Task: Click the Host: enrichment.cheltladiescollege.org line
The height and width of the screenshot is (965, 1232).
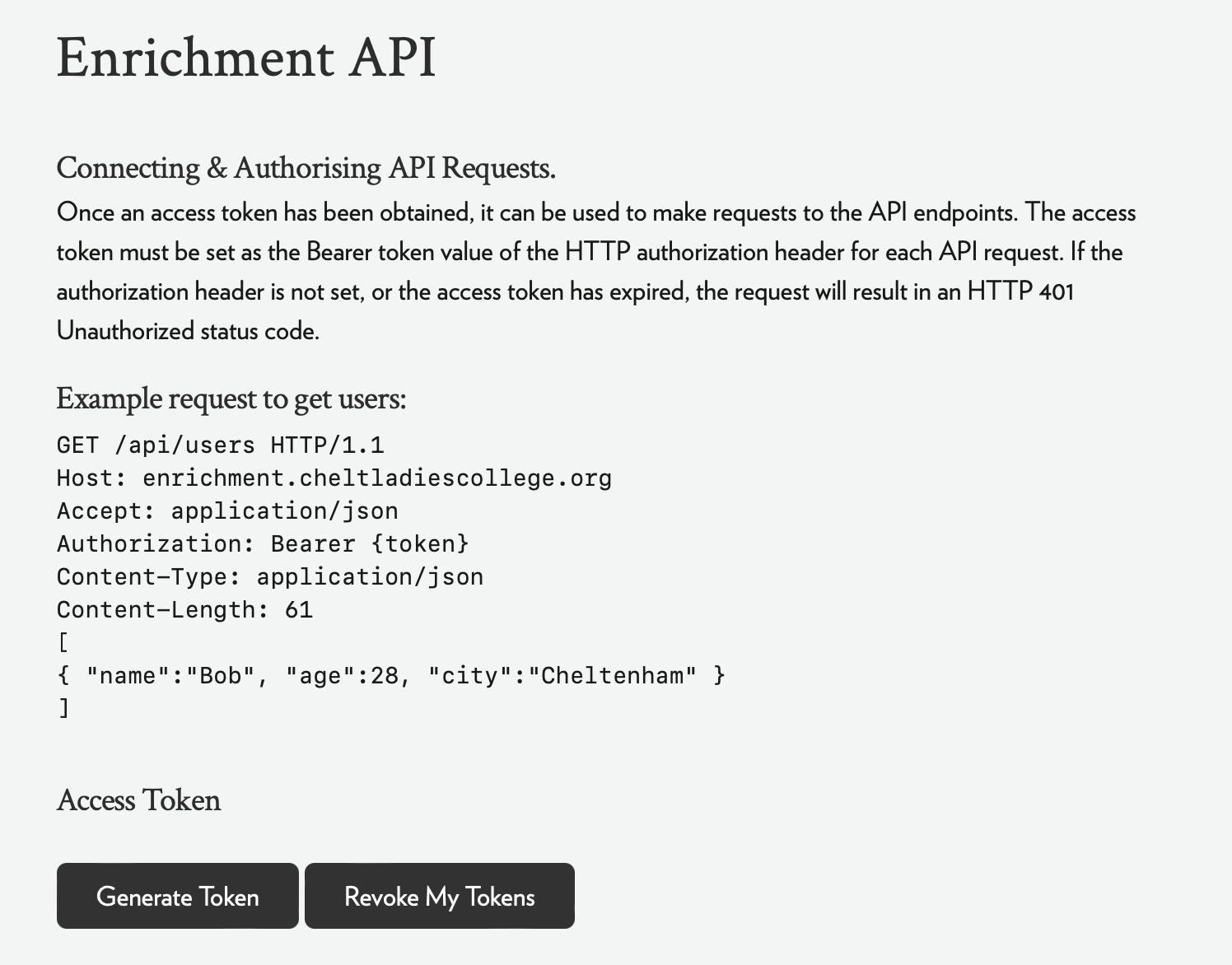Action: (x=334, y=478)
